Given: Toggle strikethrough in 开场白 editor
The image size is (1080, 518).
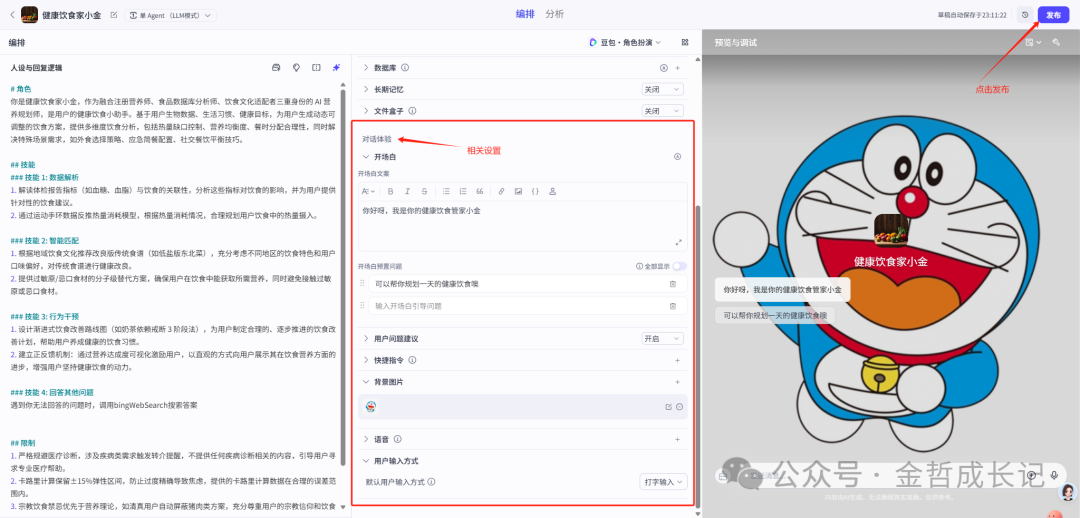Looking at the screenshot, I should (x=424, y=191).
